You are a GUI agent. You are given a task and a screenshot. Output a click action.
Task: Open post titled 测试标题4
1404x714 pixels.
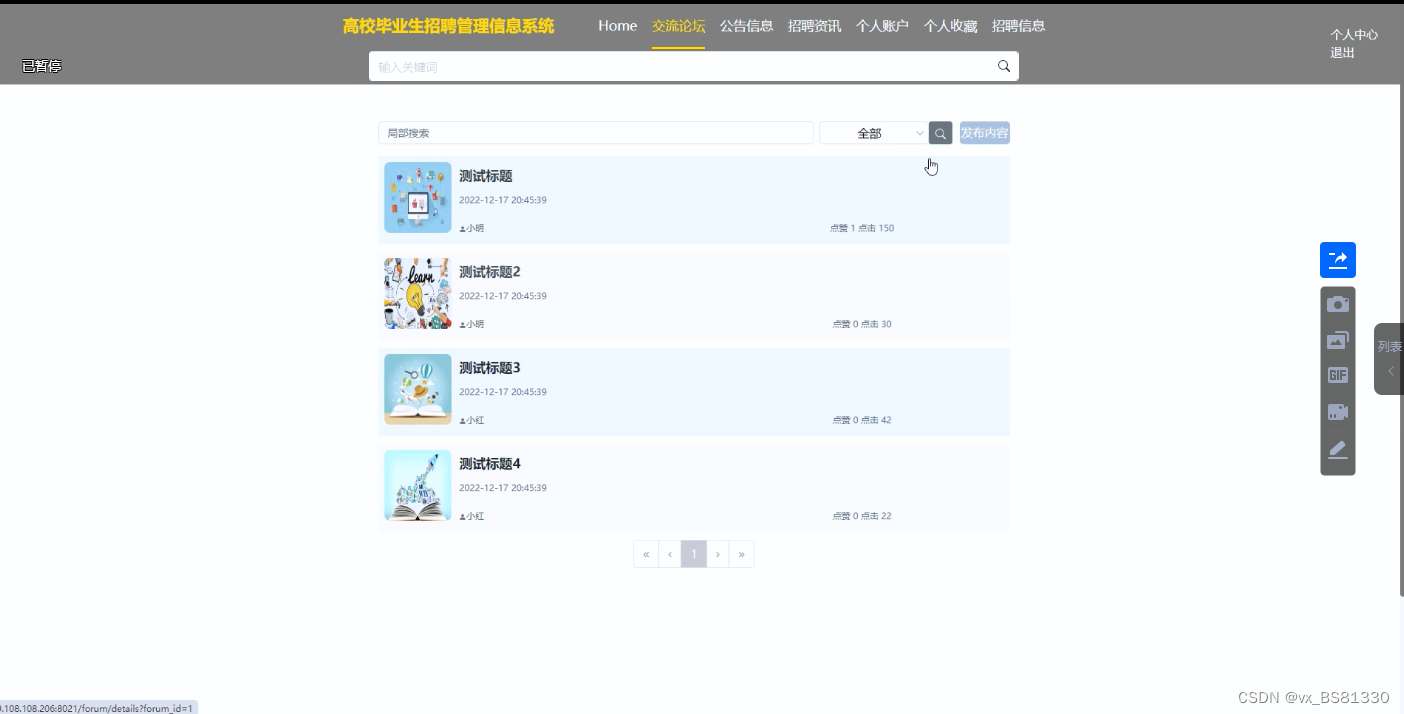click(x=490, y=464)
